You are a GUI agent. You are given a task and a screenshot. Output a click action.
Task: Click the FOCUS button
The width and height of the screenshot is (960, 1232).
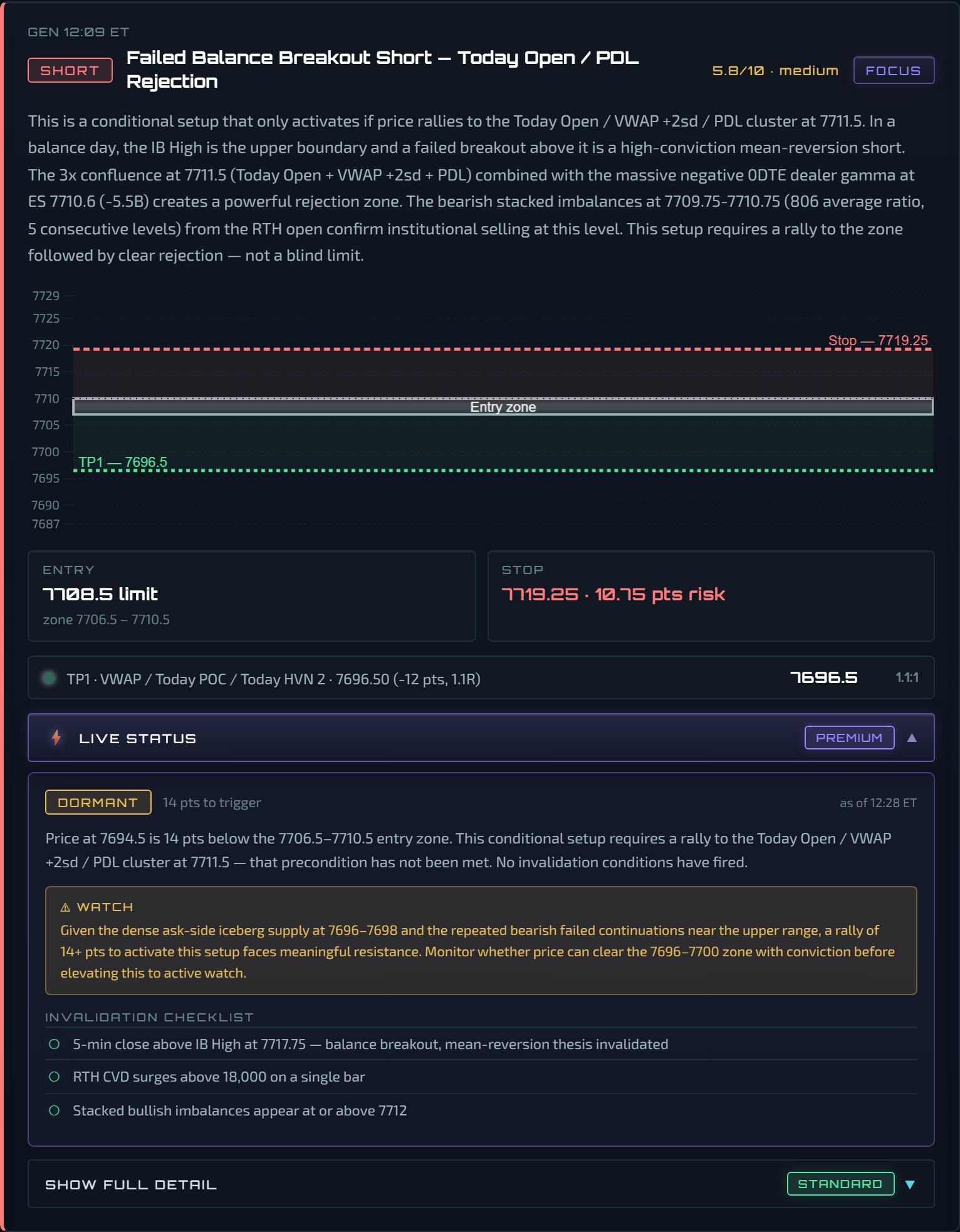pyautogui.click(x=894, y=70)
